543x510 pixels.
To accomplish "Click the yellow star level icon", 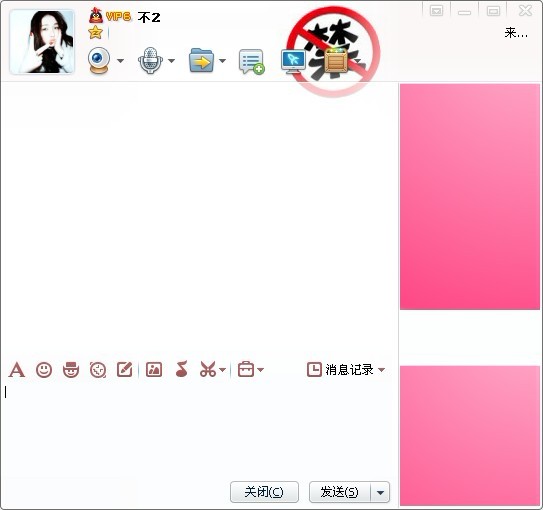I will click(95, 33).
